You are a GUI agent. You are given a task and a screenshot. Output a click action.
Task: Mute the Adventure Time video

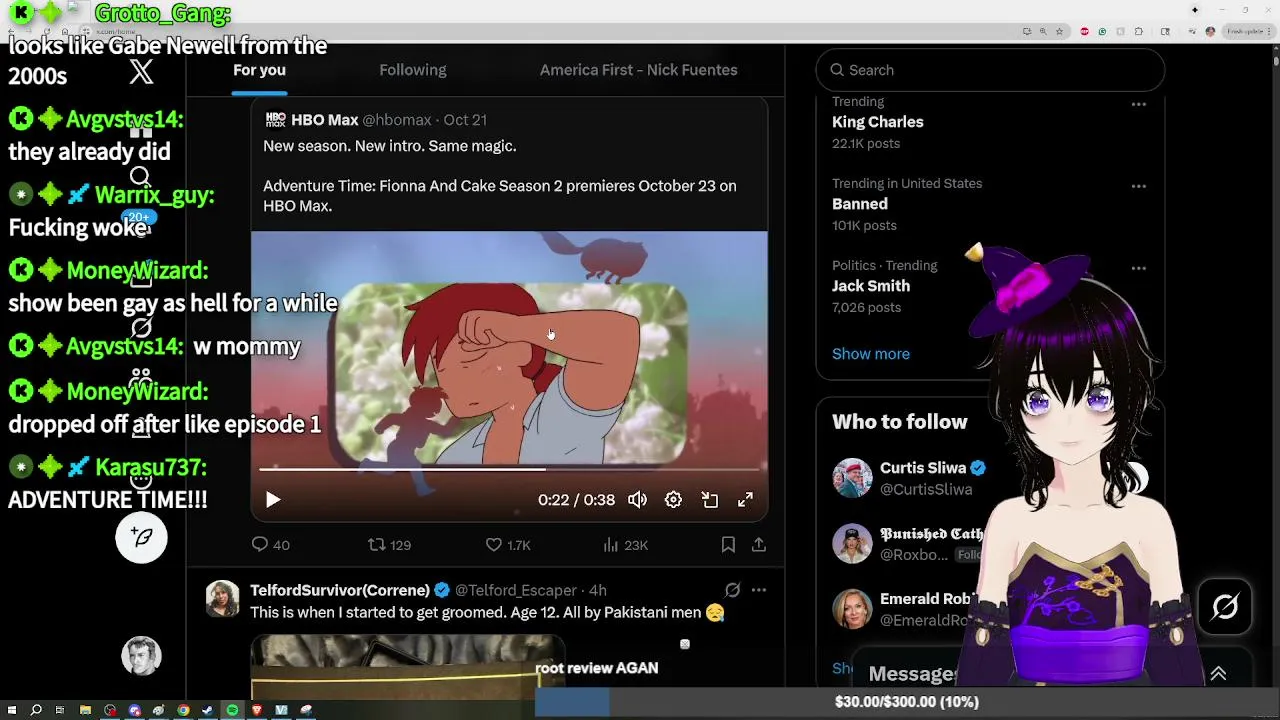[637, 500]
